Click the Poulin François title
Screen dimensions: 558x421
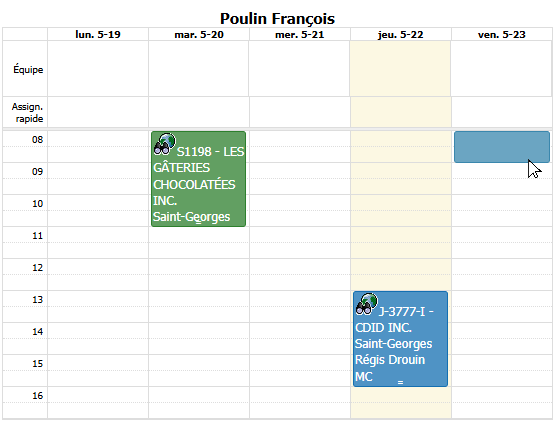277,19
